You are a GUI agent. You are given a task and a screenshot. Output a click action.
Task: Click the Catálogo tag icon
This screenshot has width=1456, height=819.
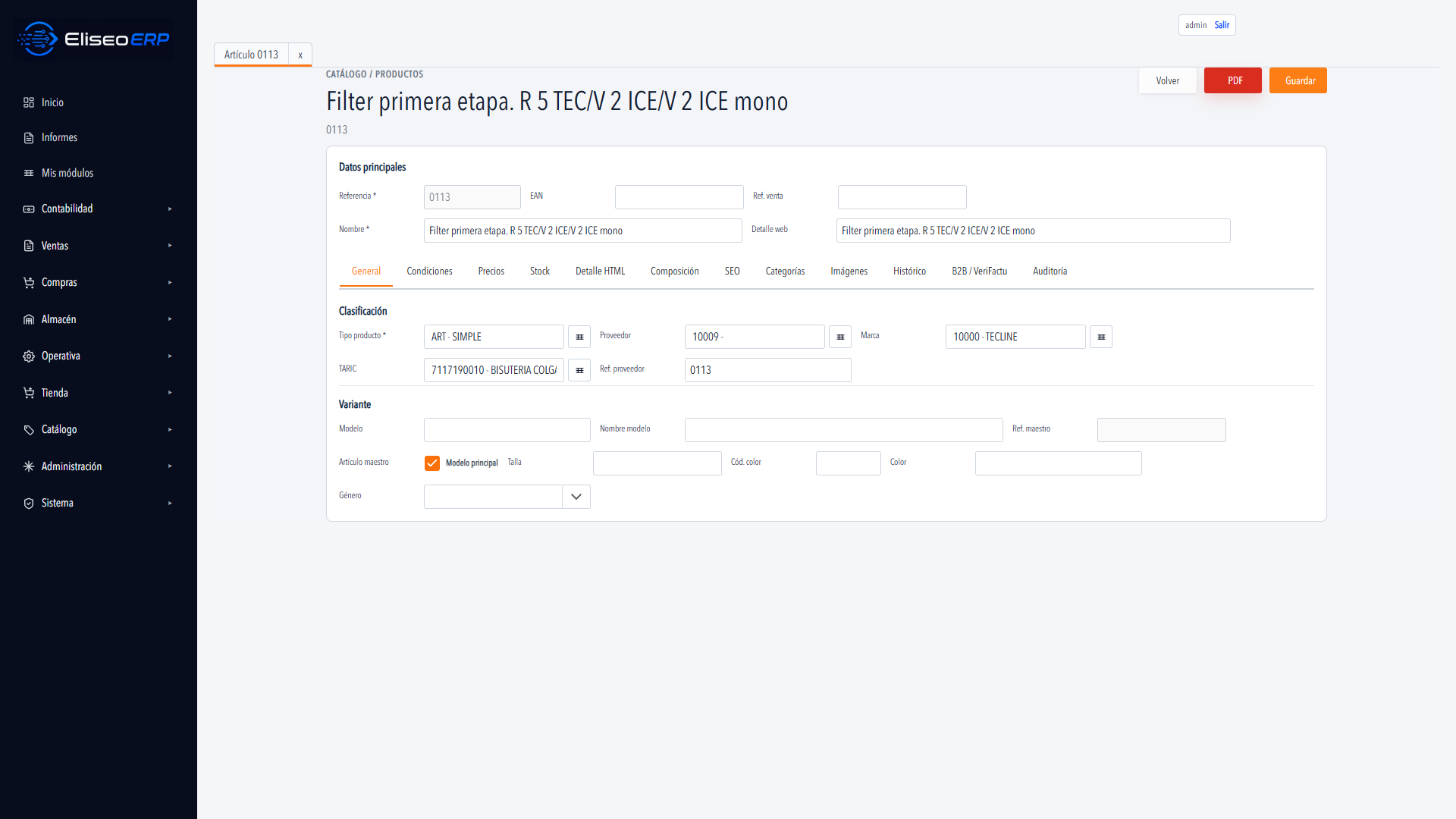(x=29, y=429)
